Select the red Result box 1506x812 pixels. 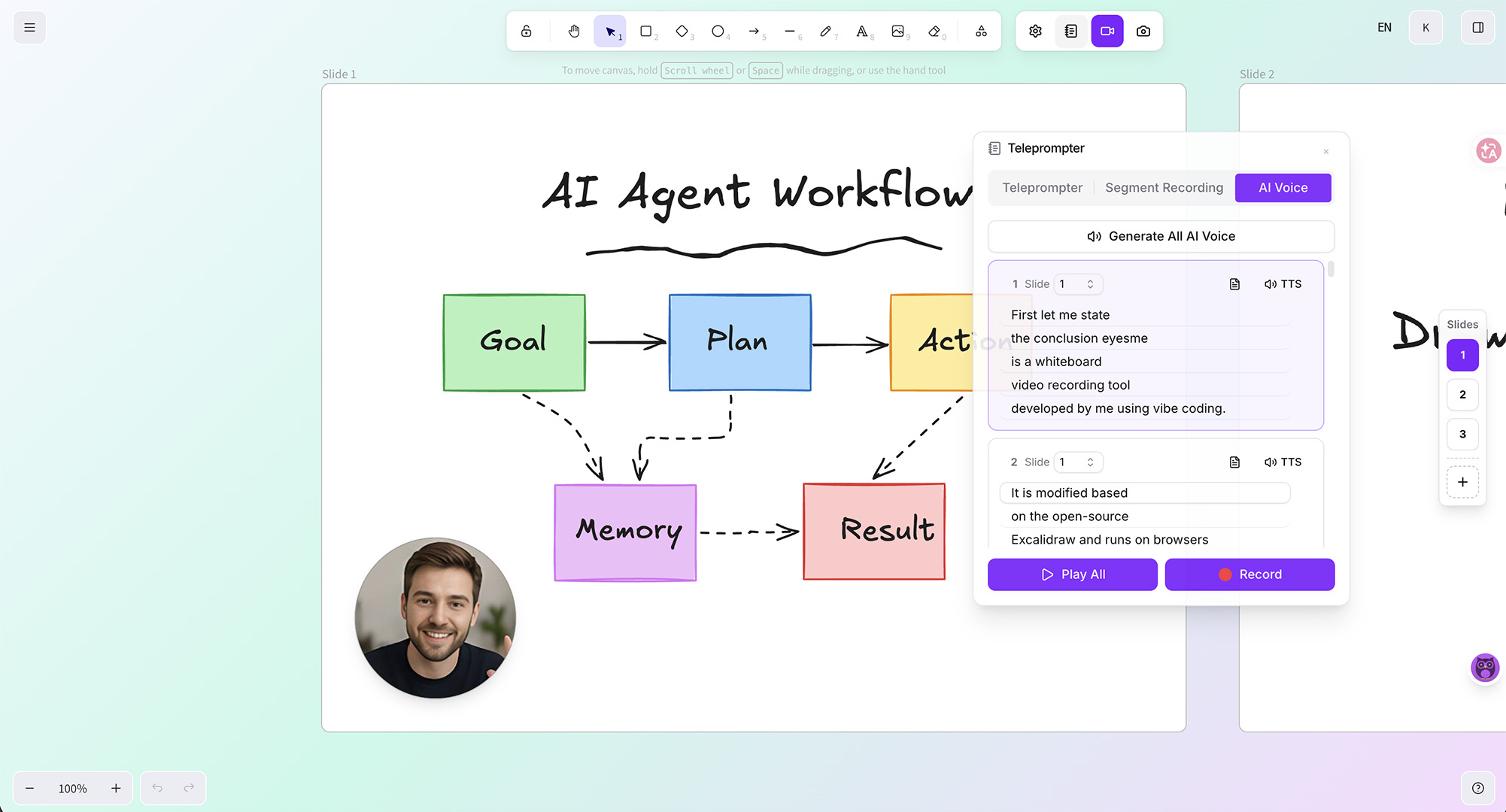click(874, 532)
